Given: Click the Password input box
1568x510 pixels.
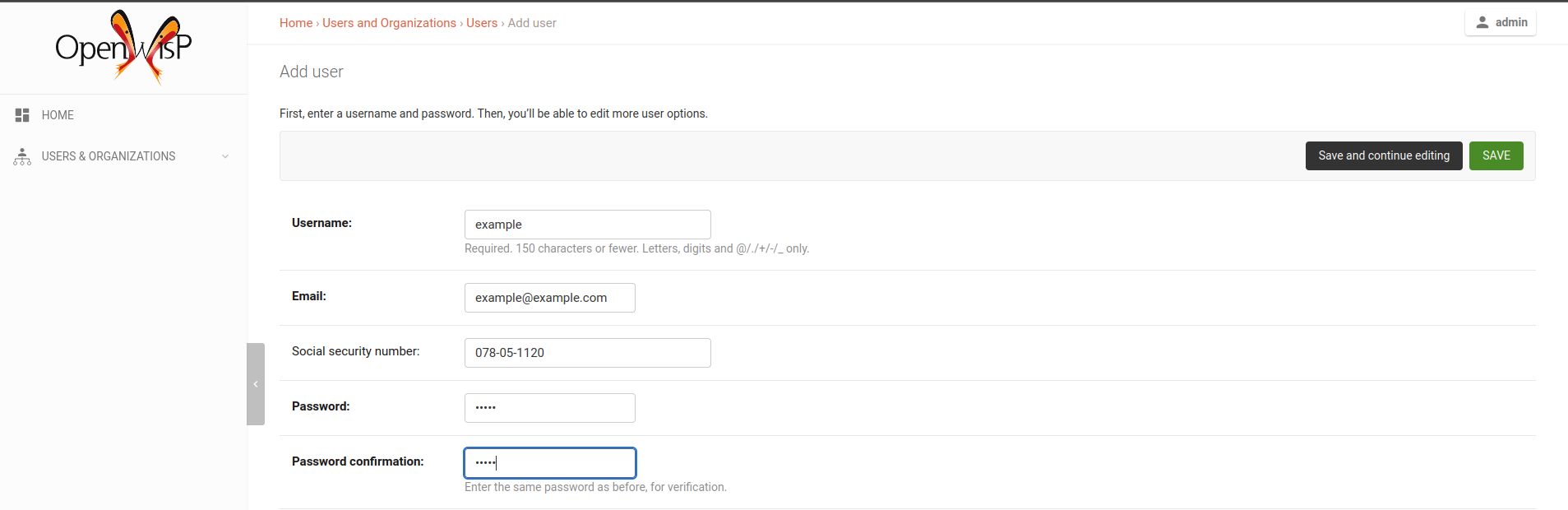Looking at the screenshot, I should coord(549,408).
